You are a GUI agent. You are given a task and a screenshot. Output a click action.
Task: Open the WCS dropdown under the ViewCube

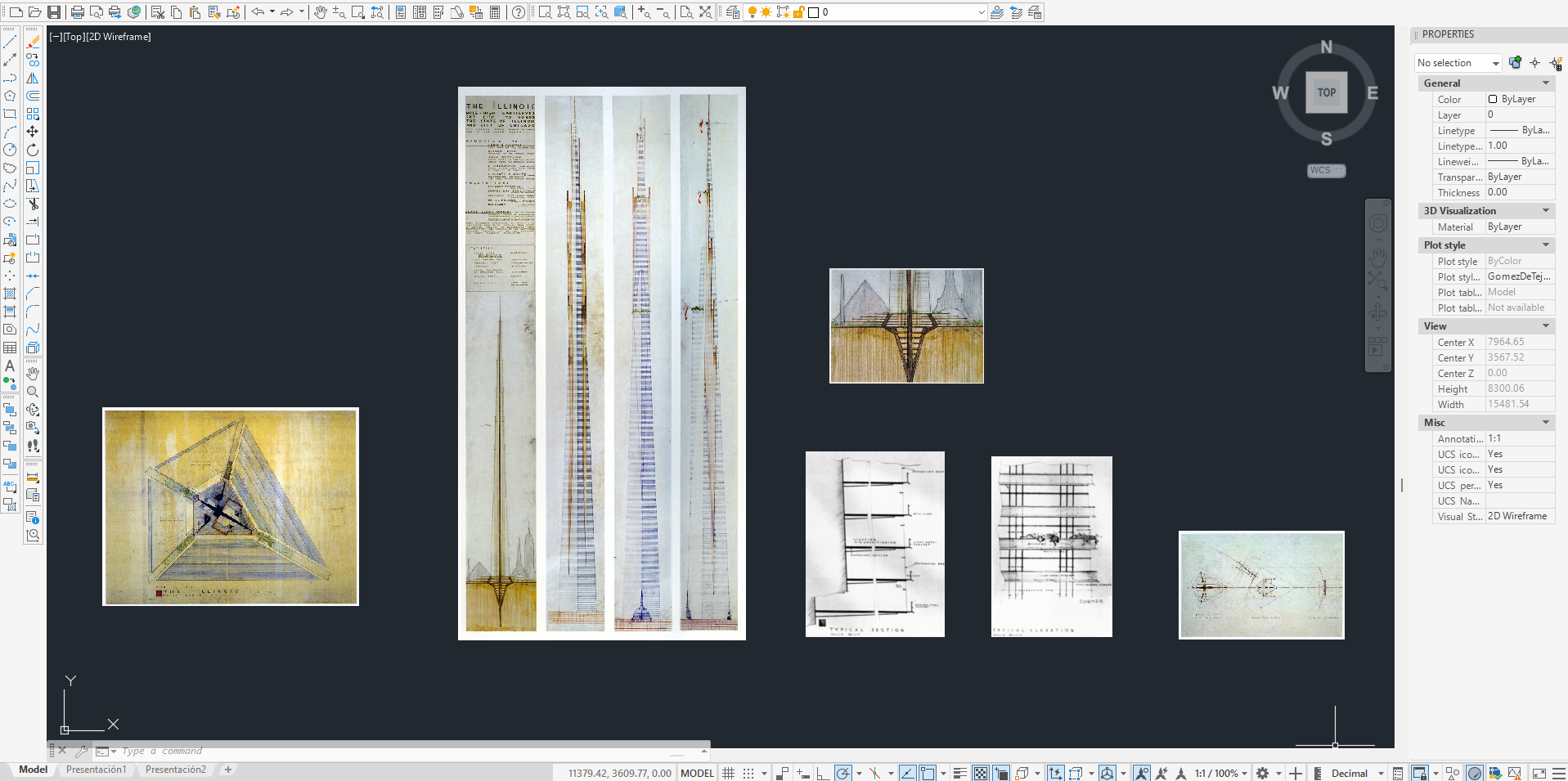click(1326, 170)
